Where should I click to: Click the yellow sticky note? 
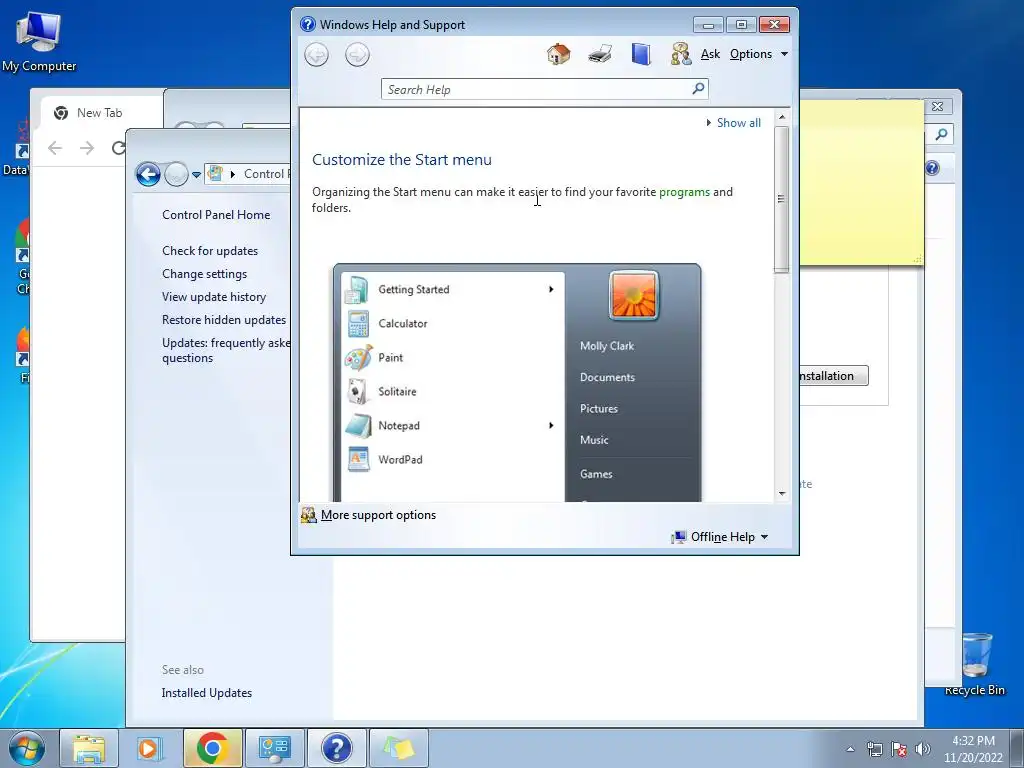pos(861,183)
